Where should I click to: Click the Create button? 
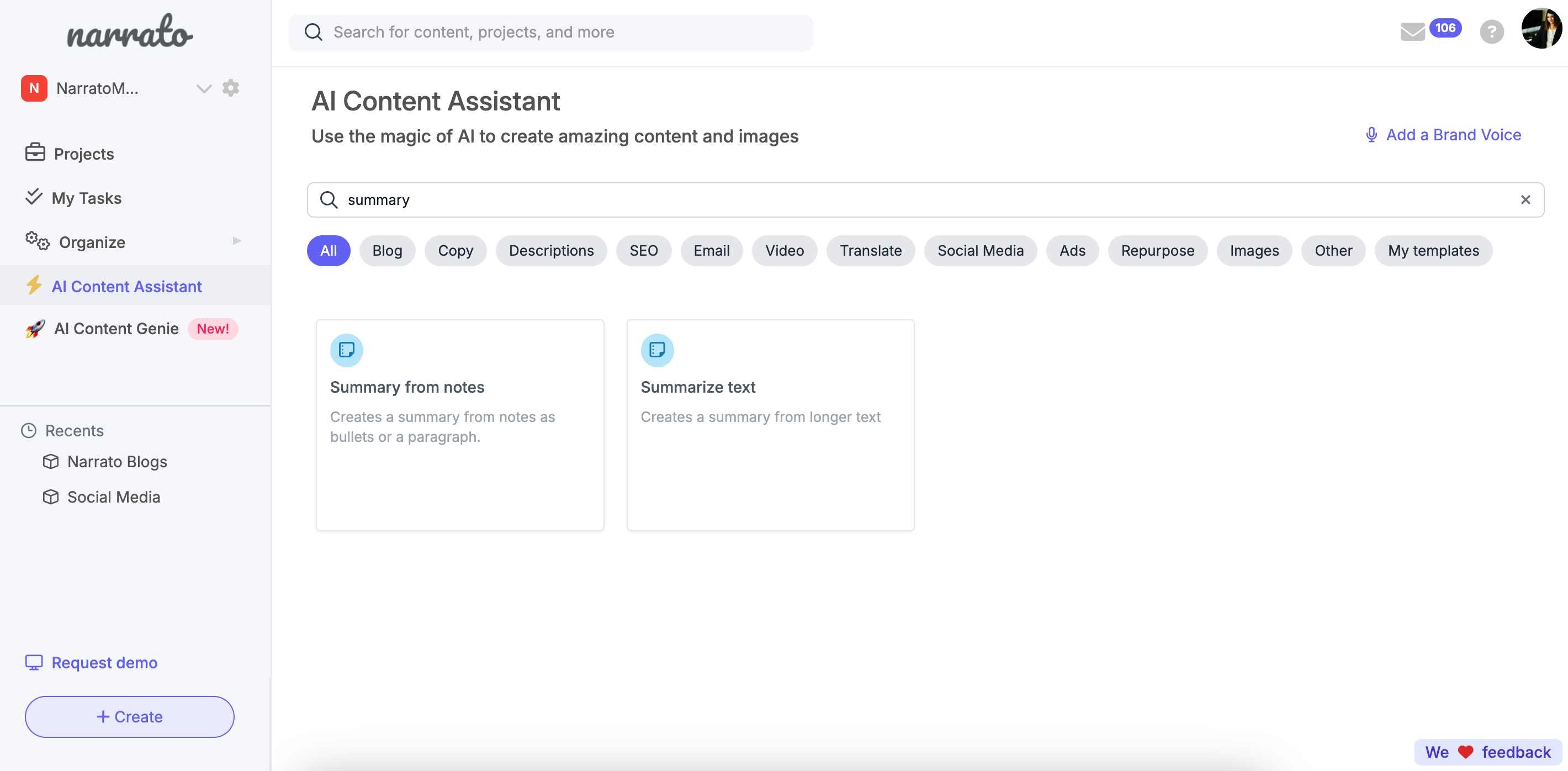click(x=130, y=717)
